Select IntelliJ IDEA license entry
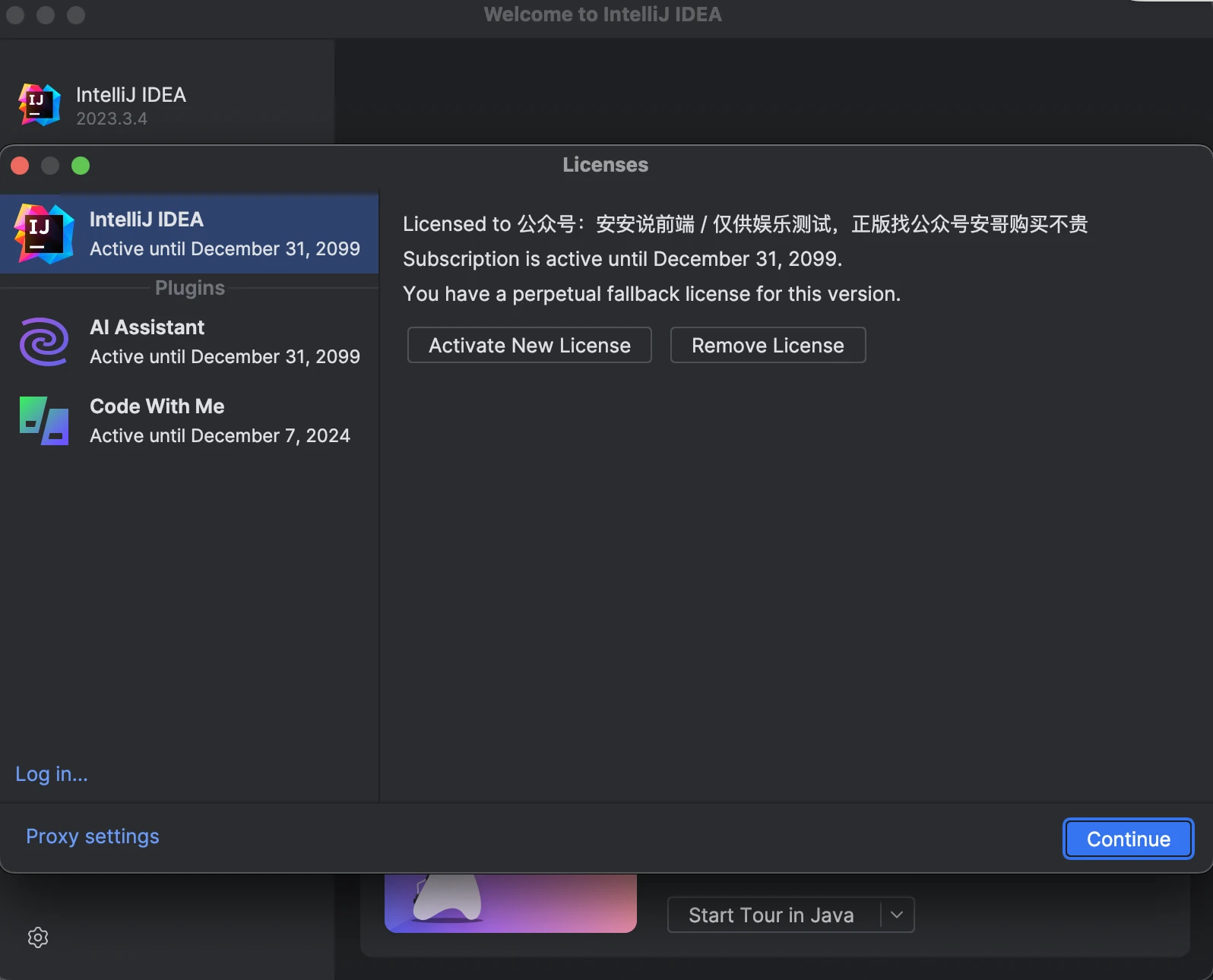The image size is (1213, 980). click(189, 233)
